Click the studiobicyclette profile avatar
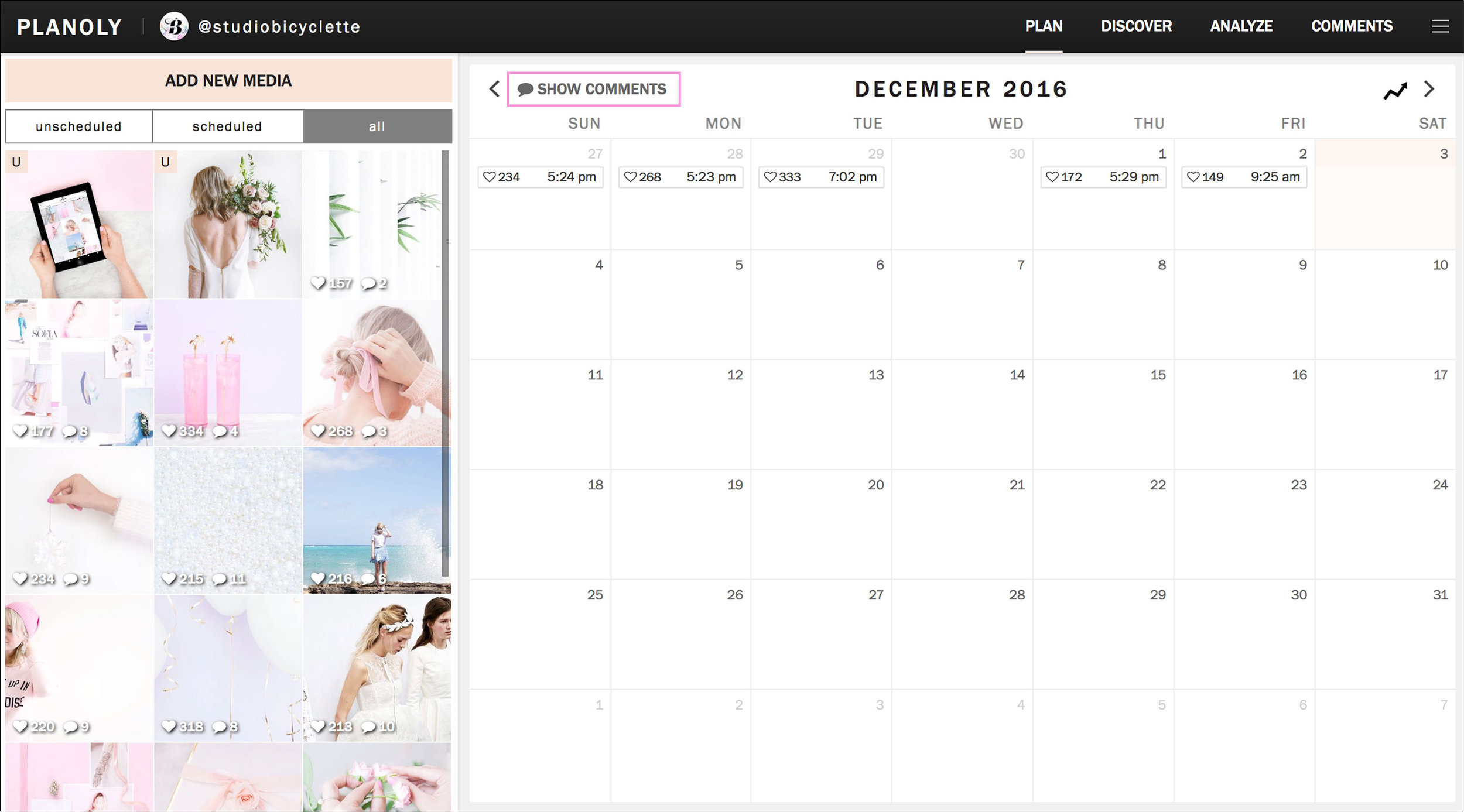This screenshot has width=1464, height=812. [x=174, y=26]
